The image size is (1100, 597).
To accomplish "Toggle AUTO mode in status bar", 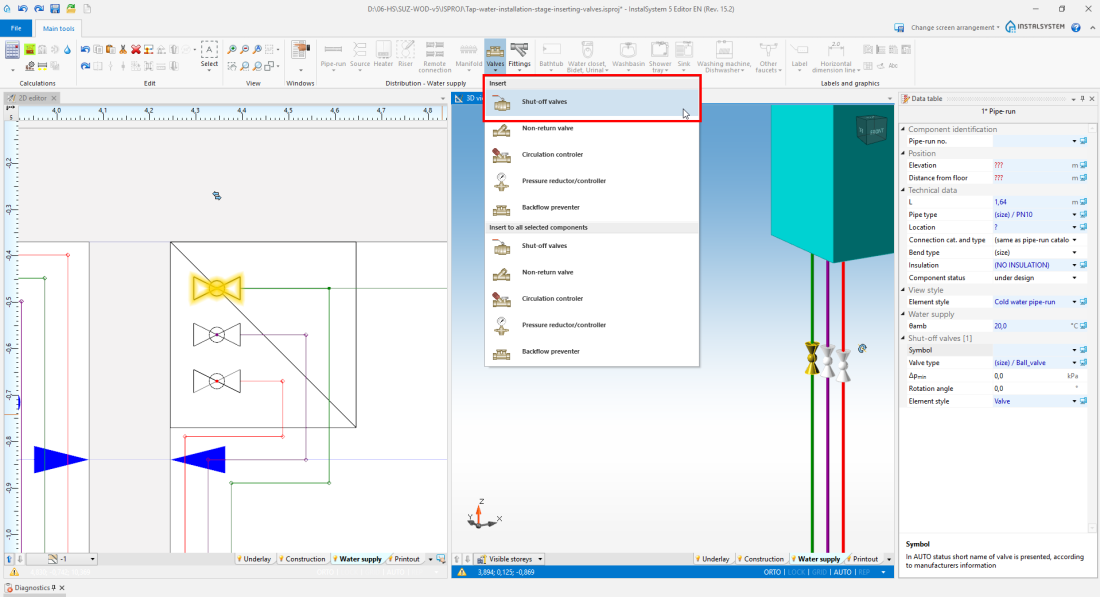I will coord(843,572).
